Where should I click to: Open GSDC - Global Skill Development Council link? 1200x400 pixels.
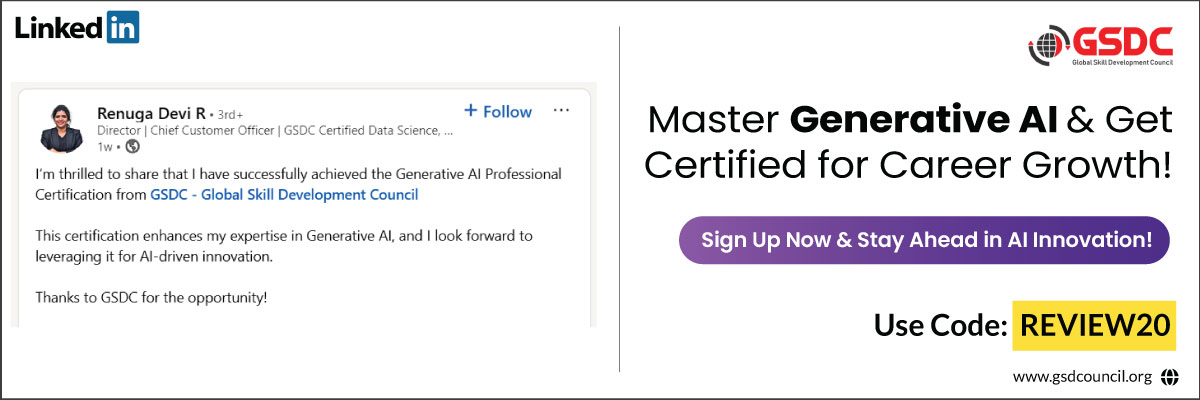pos(284,195)
